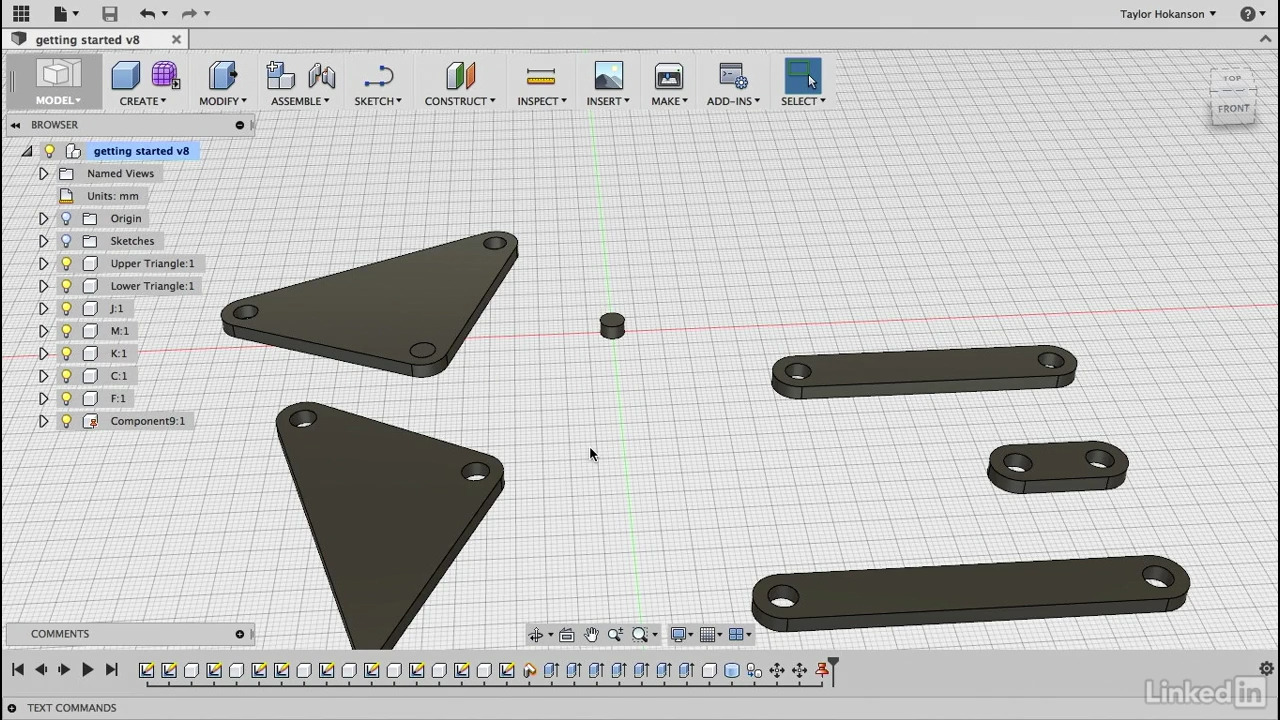The image size is (1280, 720).
Task: Click the Save icon in the top bar
Action: pyautogui.click(x=110, y=14)
